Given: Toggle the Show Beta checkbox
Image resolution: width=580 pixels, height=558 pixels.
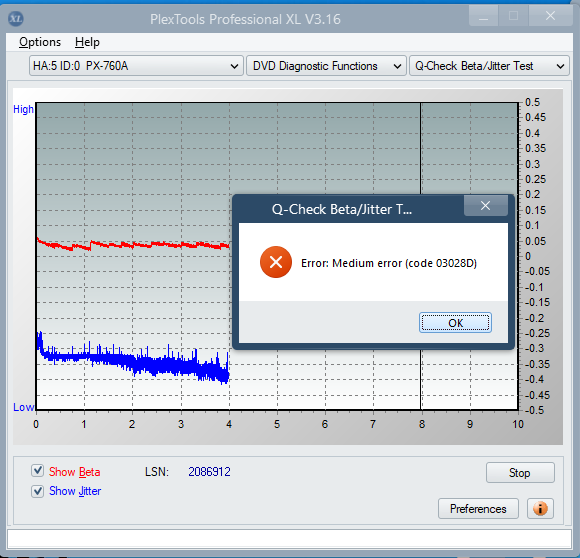Looking at the screenshot, I should click(x=37, y=471).
